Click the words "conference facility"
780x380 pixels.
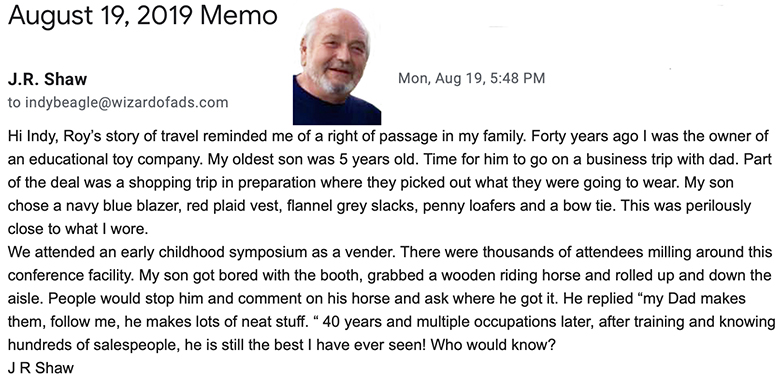[70, 275]
